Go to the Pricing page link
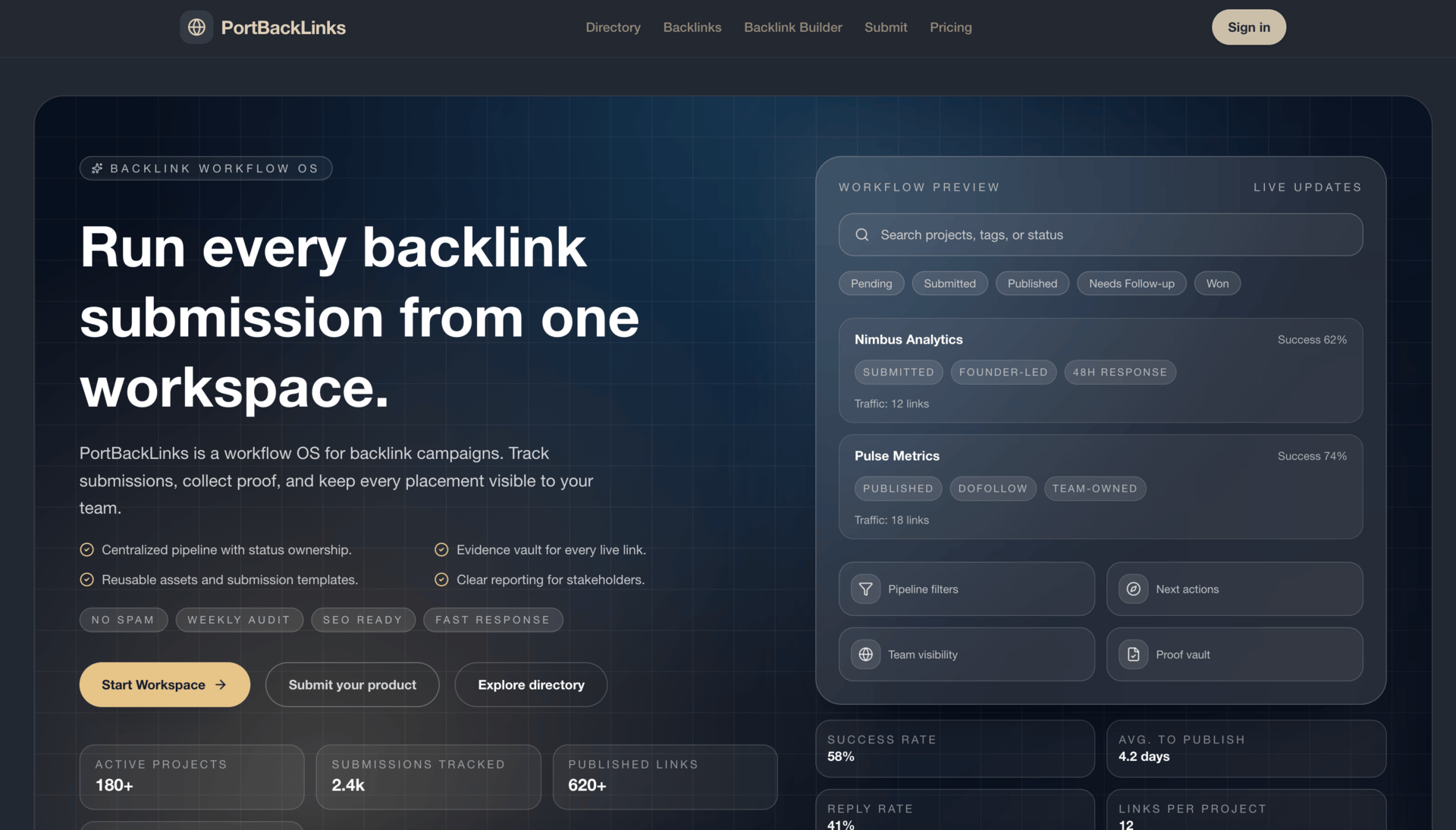This screenshot has height=830, width=1456. 950,27
